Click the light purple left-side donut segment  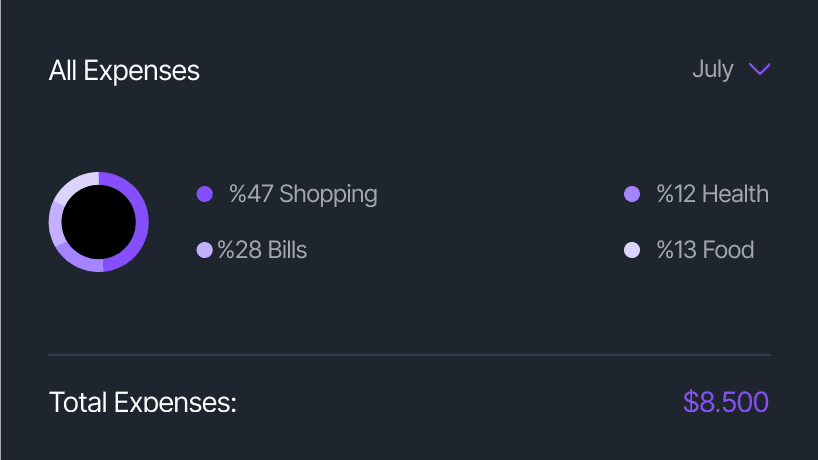(56, 224)
